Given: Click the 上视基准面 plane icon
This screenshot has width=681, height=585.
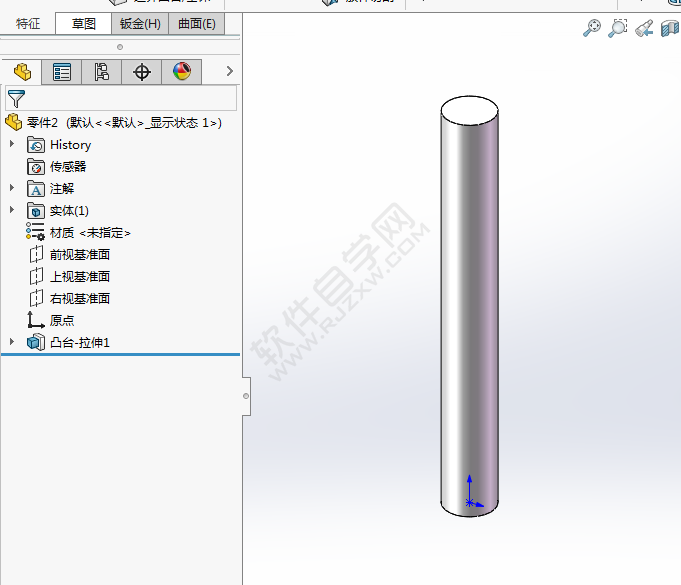Looking at the screenshot, I should pyautogui.click(x=36, y=276).
